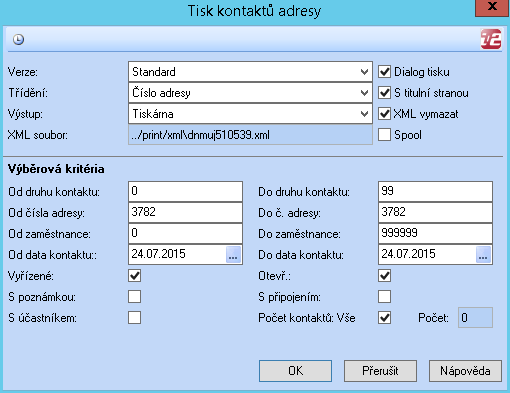This screenshot has height=393, width=510.
Task: Close the Tisk kontaktů adresy dialog
Action: 492,7
